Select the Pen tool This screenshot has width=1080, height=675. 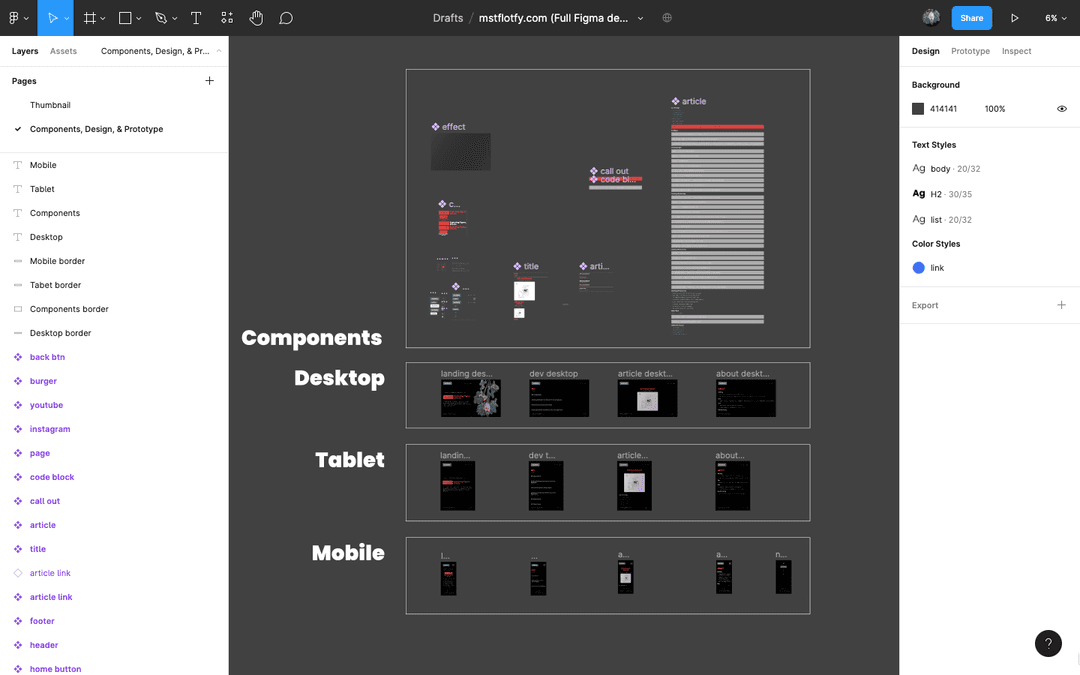click(x=159, y=17)
